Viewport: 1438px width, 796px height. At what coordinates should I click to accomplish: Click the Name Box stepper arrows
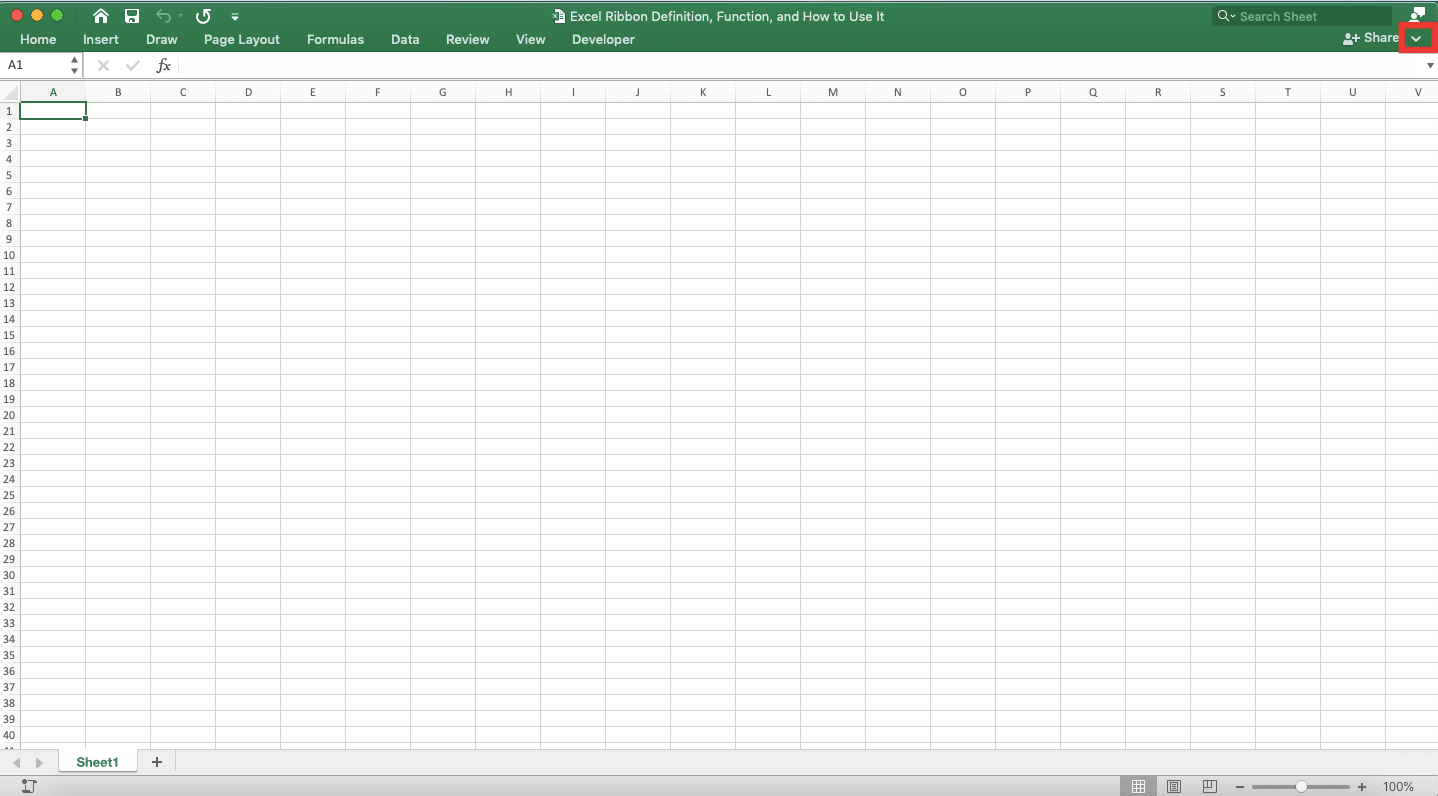(75, 65)
